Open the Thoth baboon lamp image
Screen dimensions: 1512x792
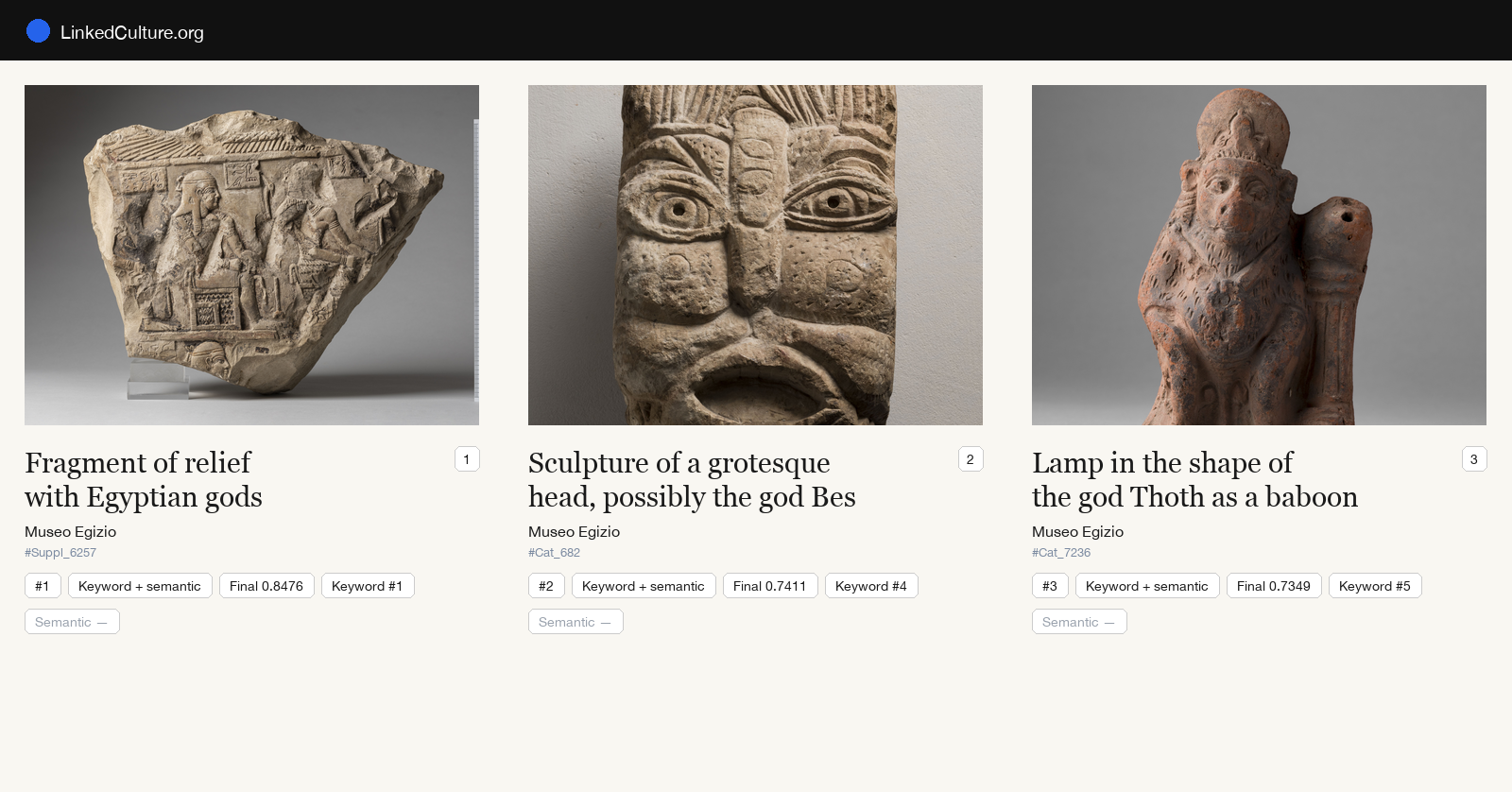(1259, 255)
